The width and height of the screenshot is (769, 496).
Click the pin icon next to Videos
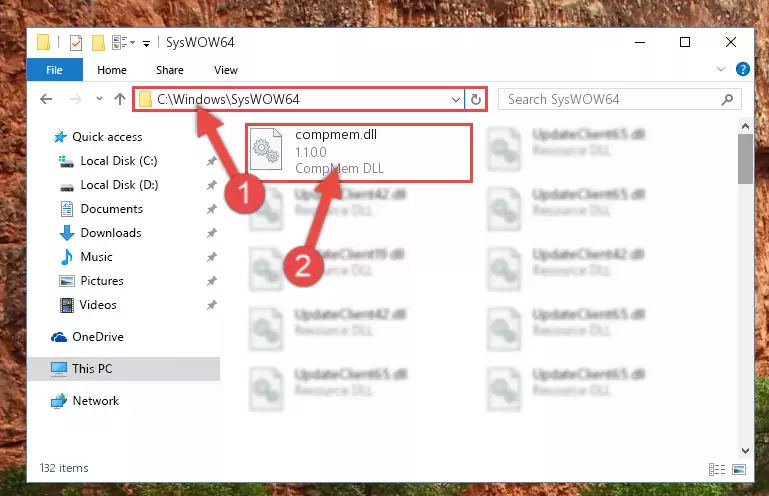click(x=211, y=305)
